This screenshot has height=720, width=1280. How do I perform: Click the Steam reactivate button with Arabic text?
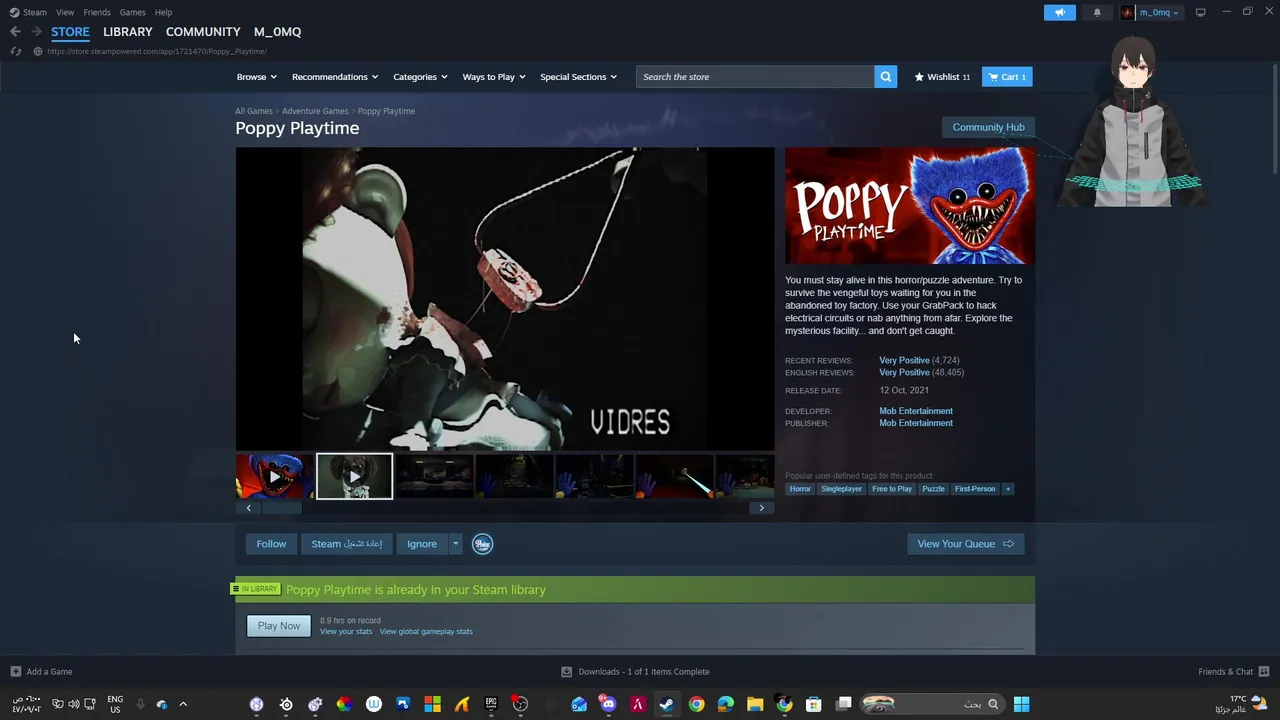[x=346, y=544]
